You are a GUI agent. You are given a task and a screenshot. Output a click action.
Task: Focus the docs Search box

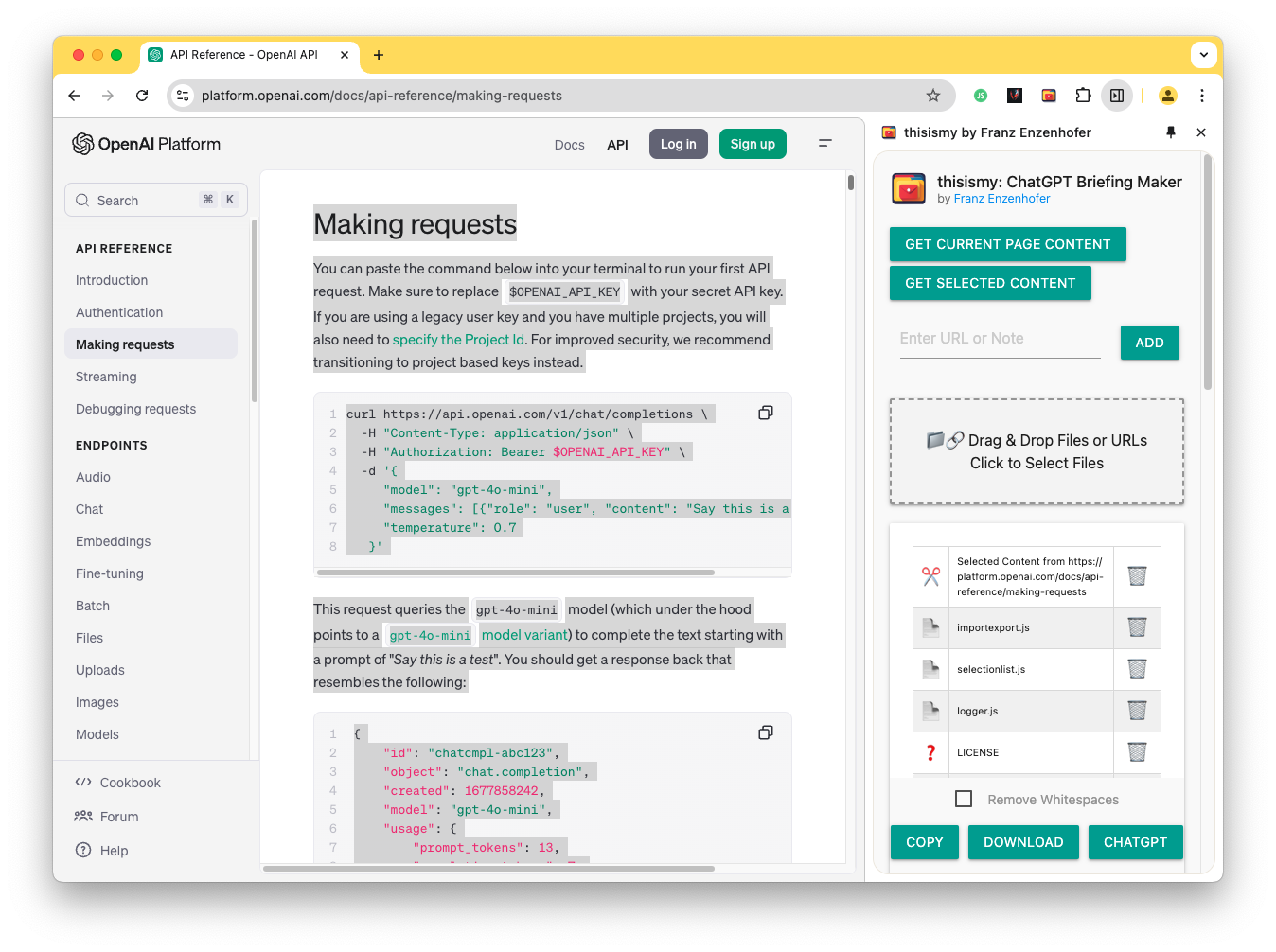point(156,200)
